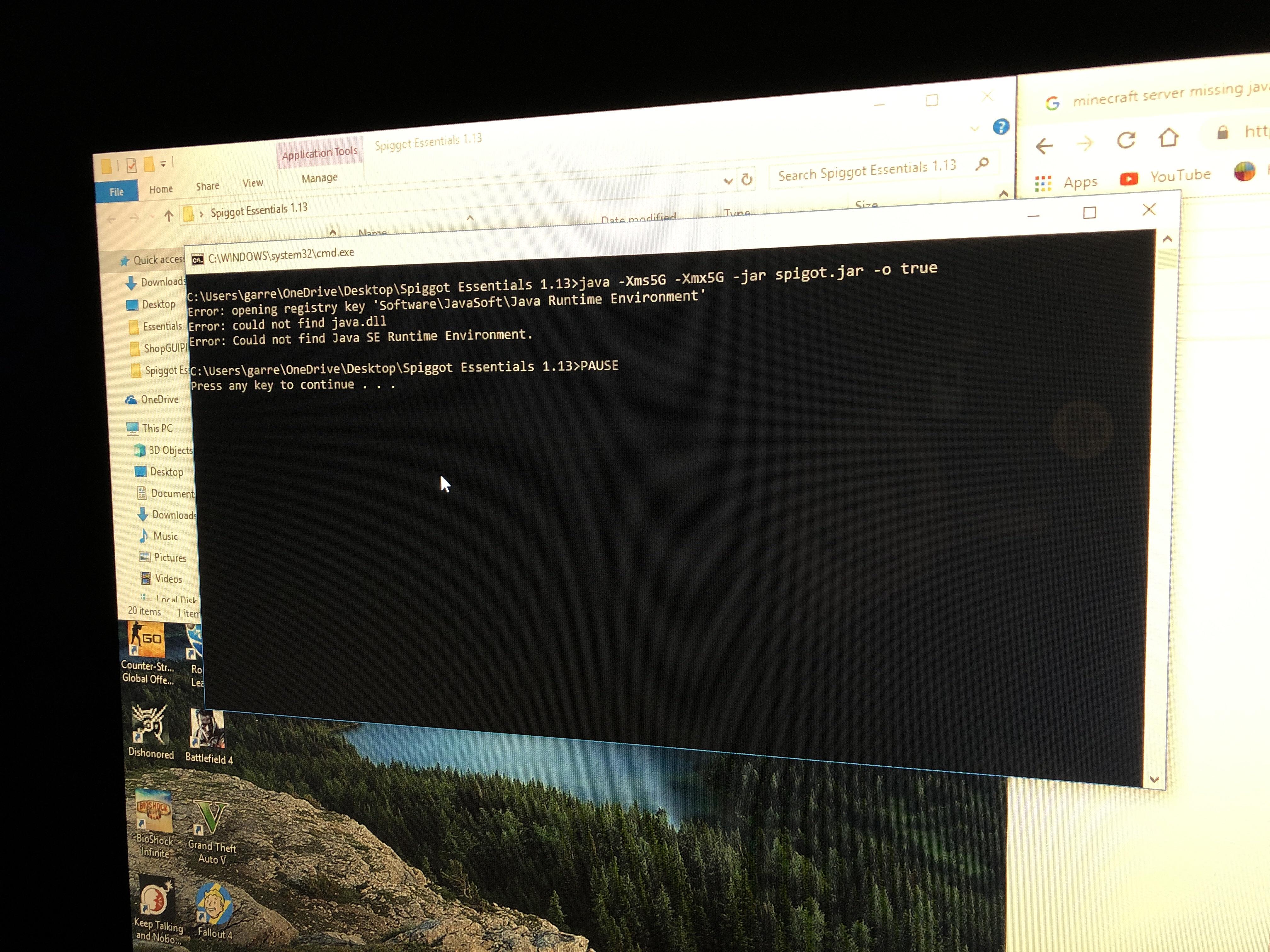Screen dimensions: 1270x952
Task: Open File Explorer Help
Action: click(x=1001, y=127)
